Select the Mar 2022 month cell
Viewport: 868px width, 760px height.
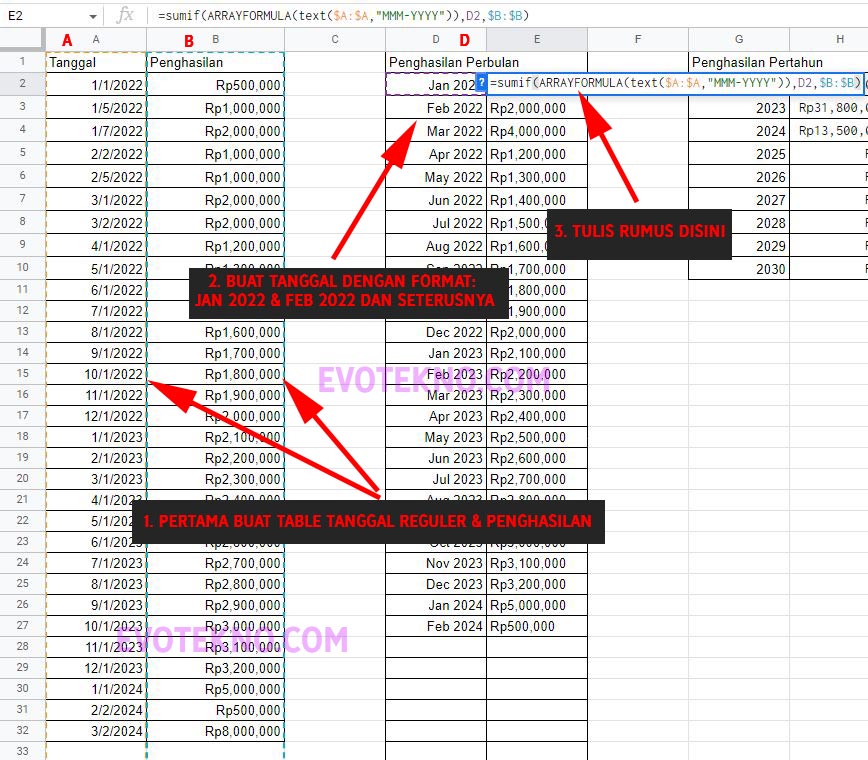pos(436,131)
